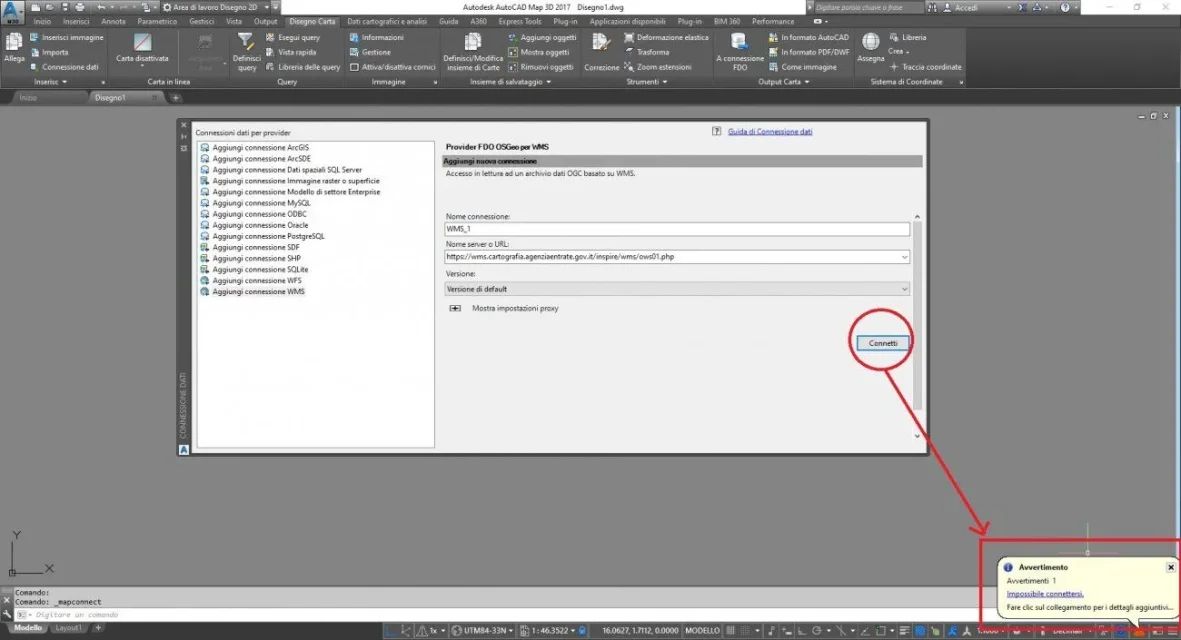Click Come immagine output tool
Image resolution: width=1181 pixels, height=640 pixels.
click(802, 67)
